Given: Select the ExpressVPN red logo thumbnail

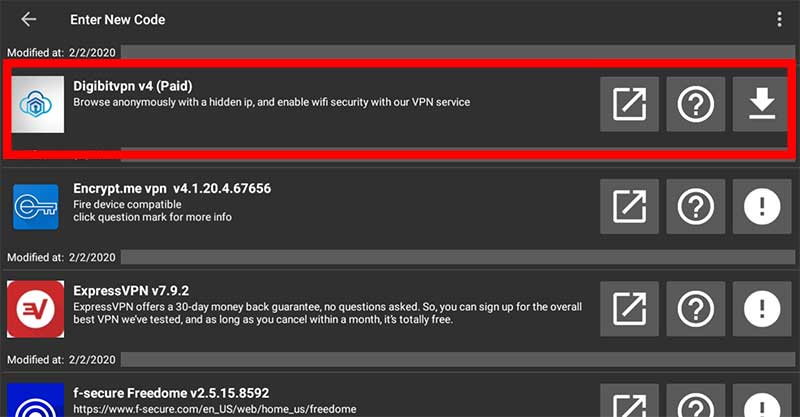Looking at the screenshot, I should [x=36, y=309].
